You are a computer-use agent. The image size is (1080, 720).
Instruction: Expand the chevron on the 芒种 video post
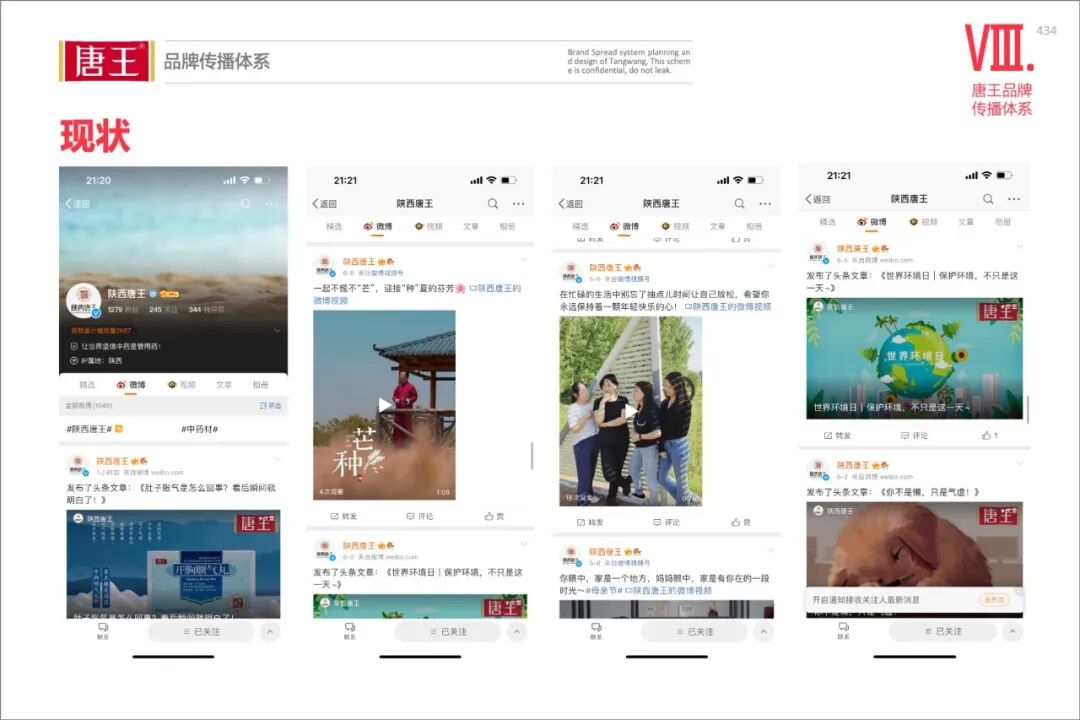pos(523,260)
